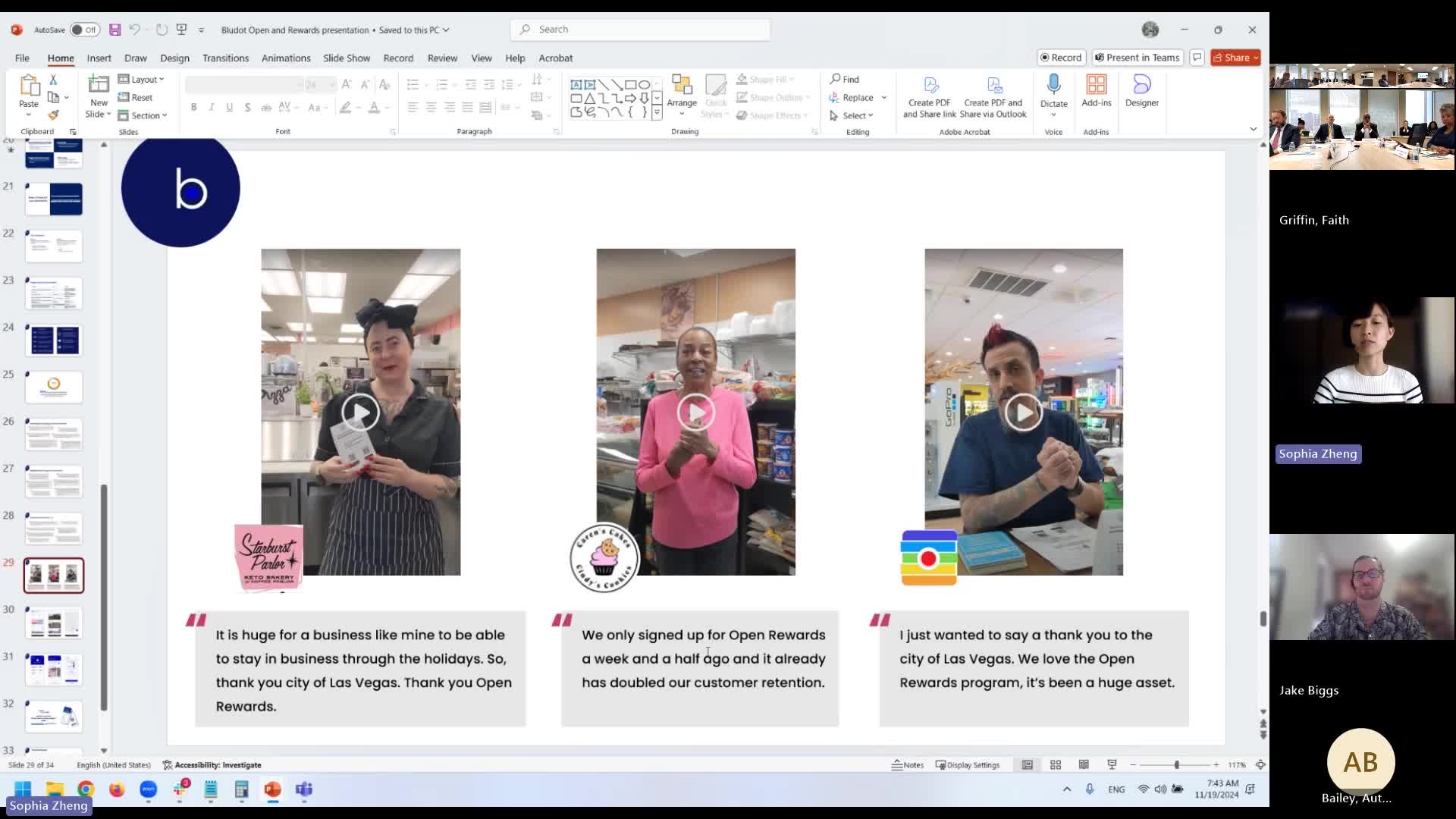Open PowerPoint from the taskbar
Viewport: 1456px width, 819px height.
[x=273, y=789]
